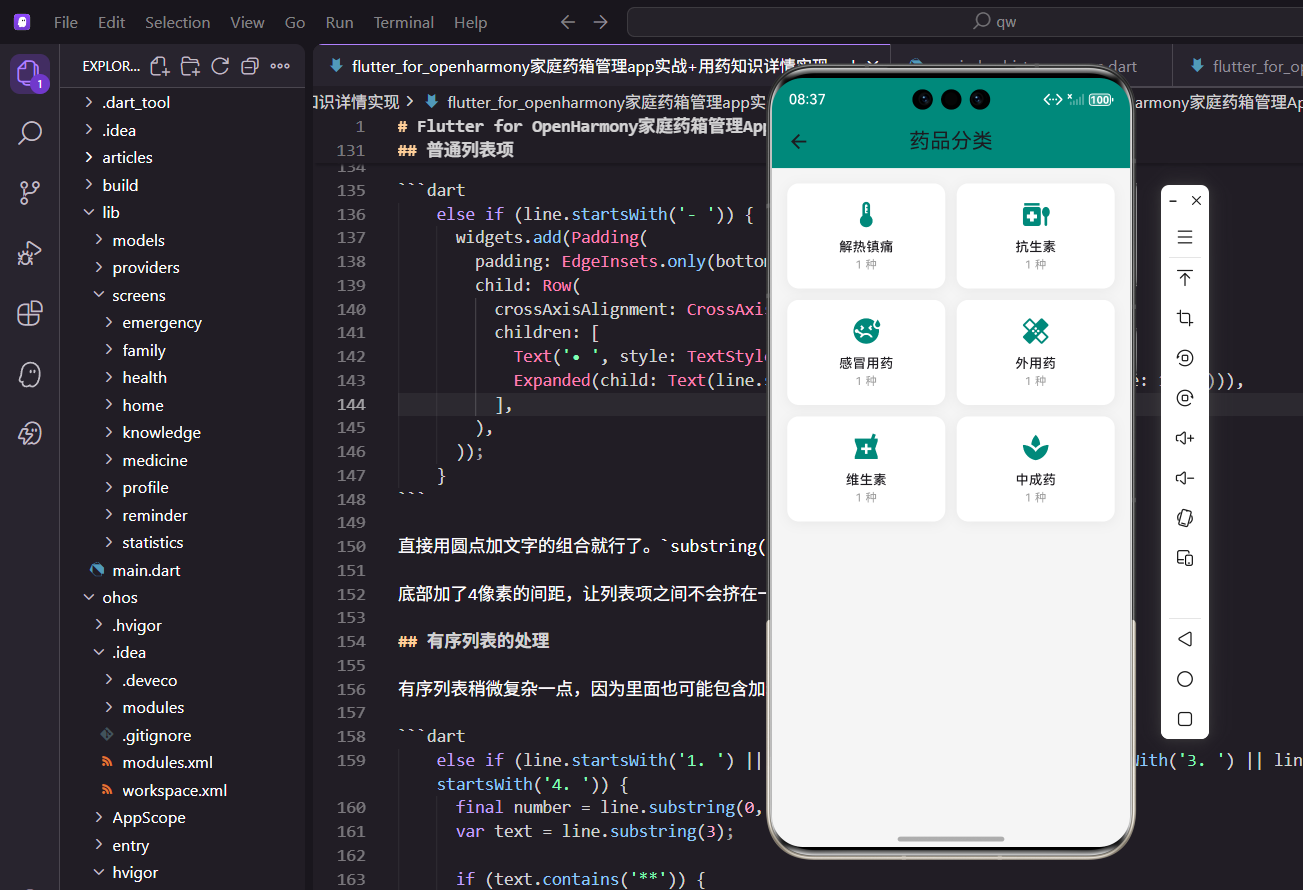Collapse all folders in Explorer
This screenshot has height=890, width=1303.
click(x=250, y=66)
